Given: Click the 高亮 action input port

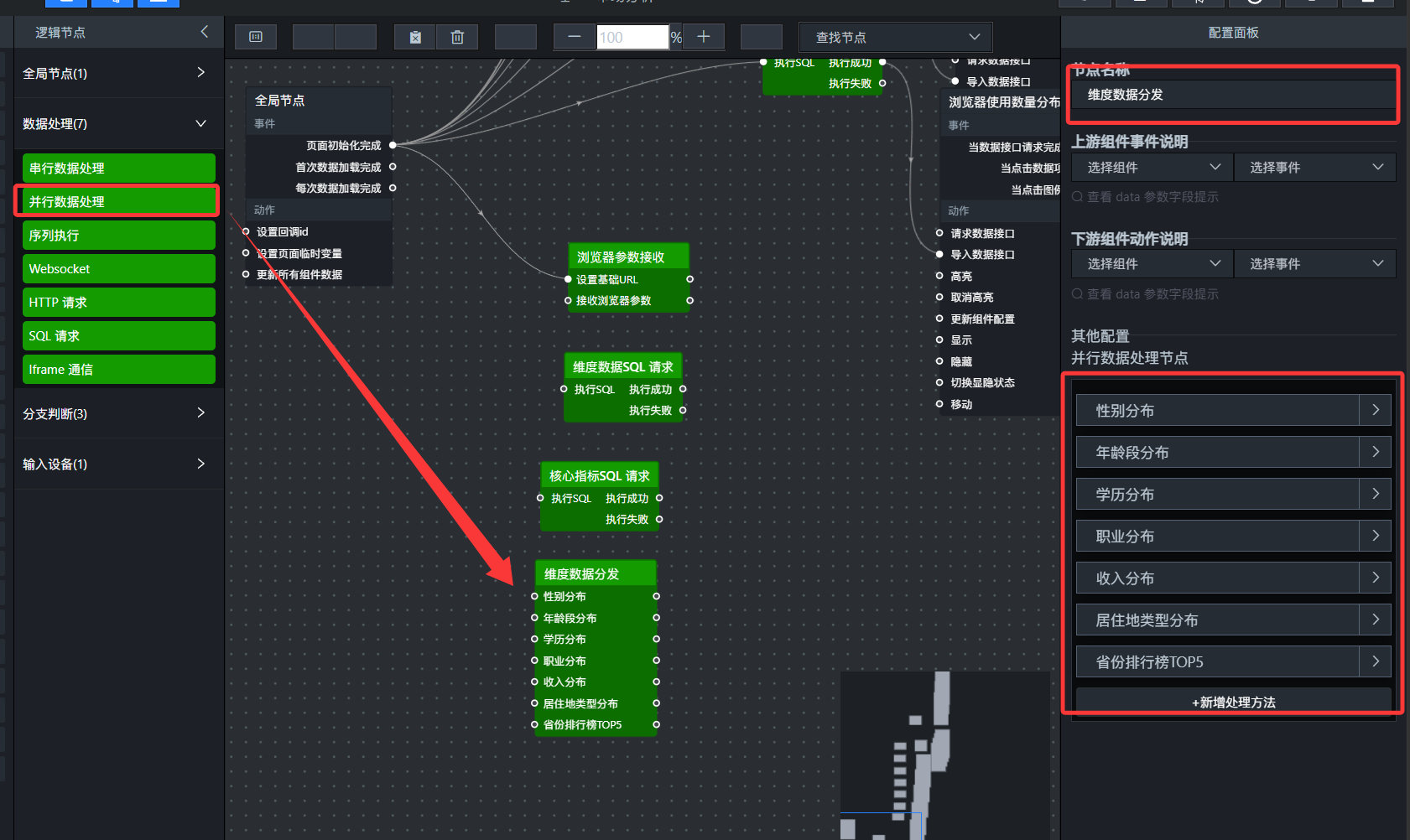Looking at the screenshot, I should (939, 276).
